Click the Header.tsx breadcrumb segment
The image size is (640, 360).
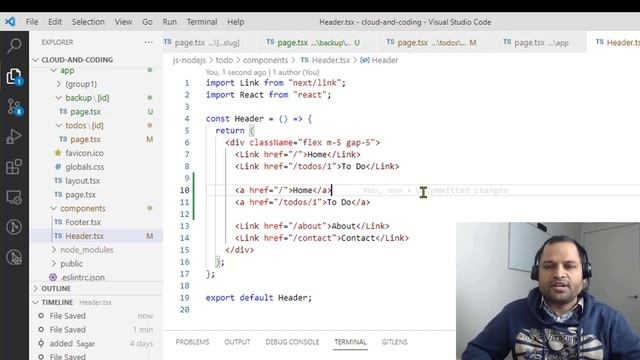(325, 60)
